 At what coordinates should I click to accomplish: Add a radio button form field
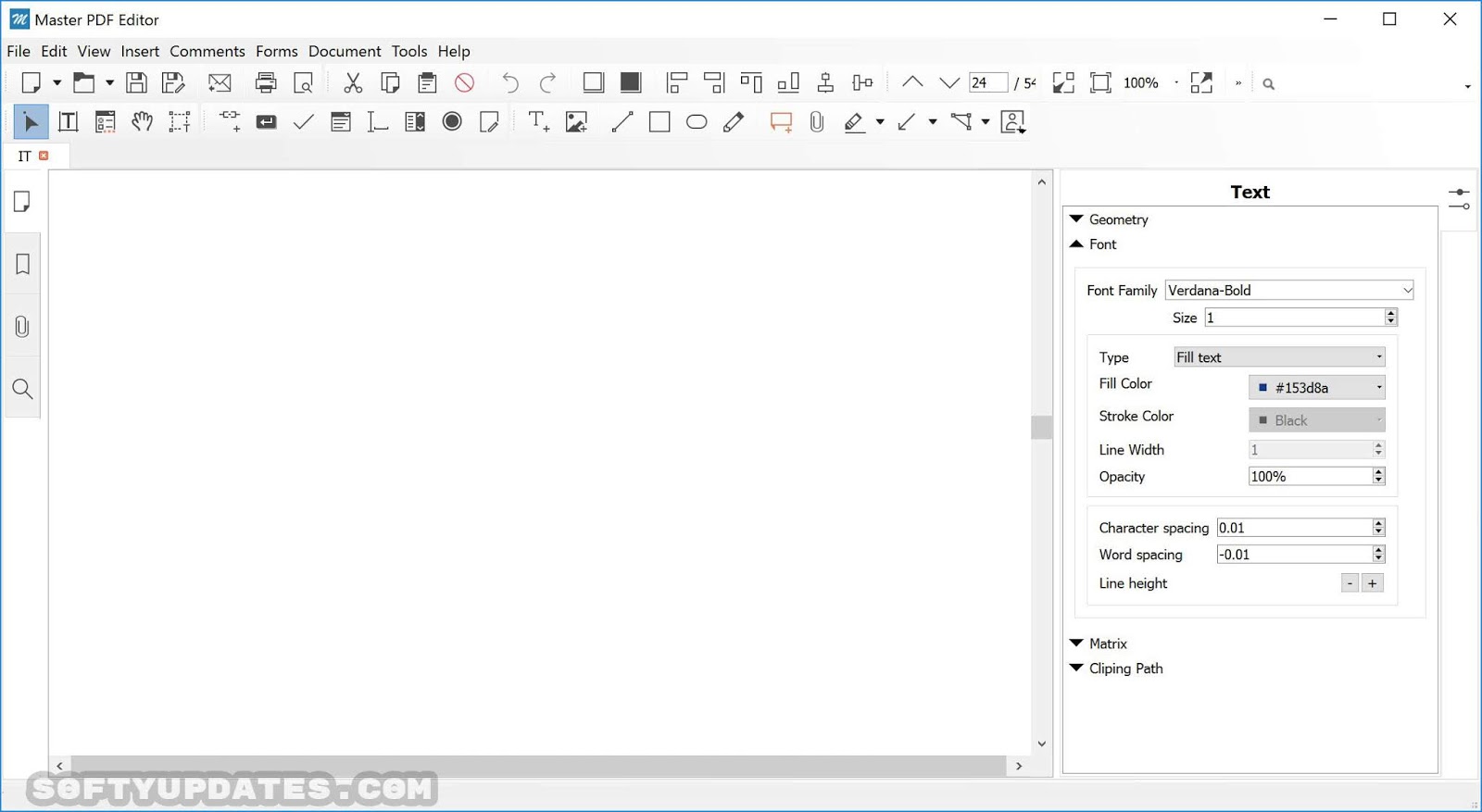(452, 121)
